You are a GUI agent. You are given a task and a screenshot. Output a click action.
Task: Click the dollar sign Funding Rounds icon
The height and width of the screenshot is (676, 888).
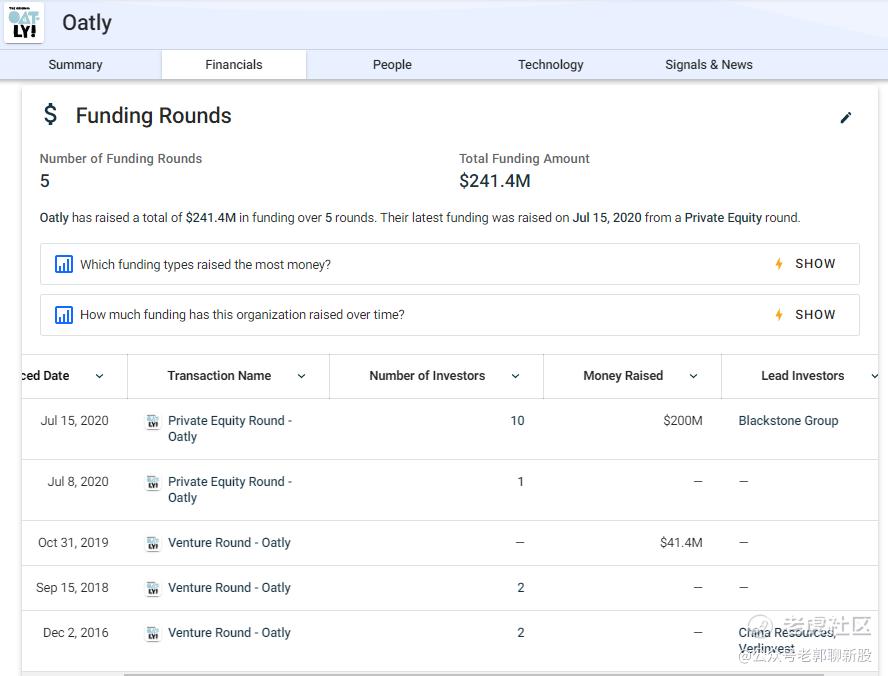point(50,114)
